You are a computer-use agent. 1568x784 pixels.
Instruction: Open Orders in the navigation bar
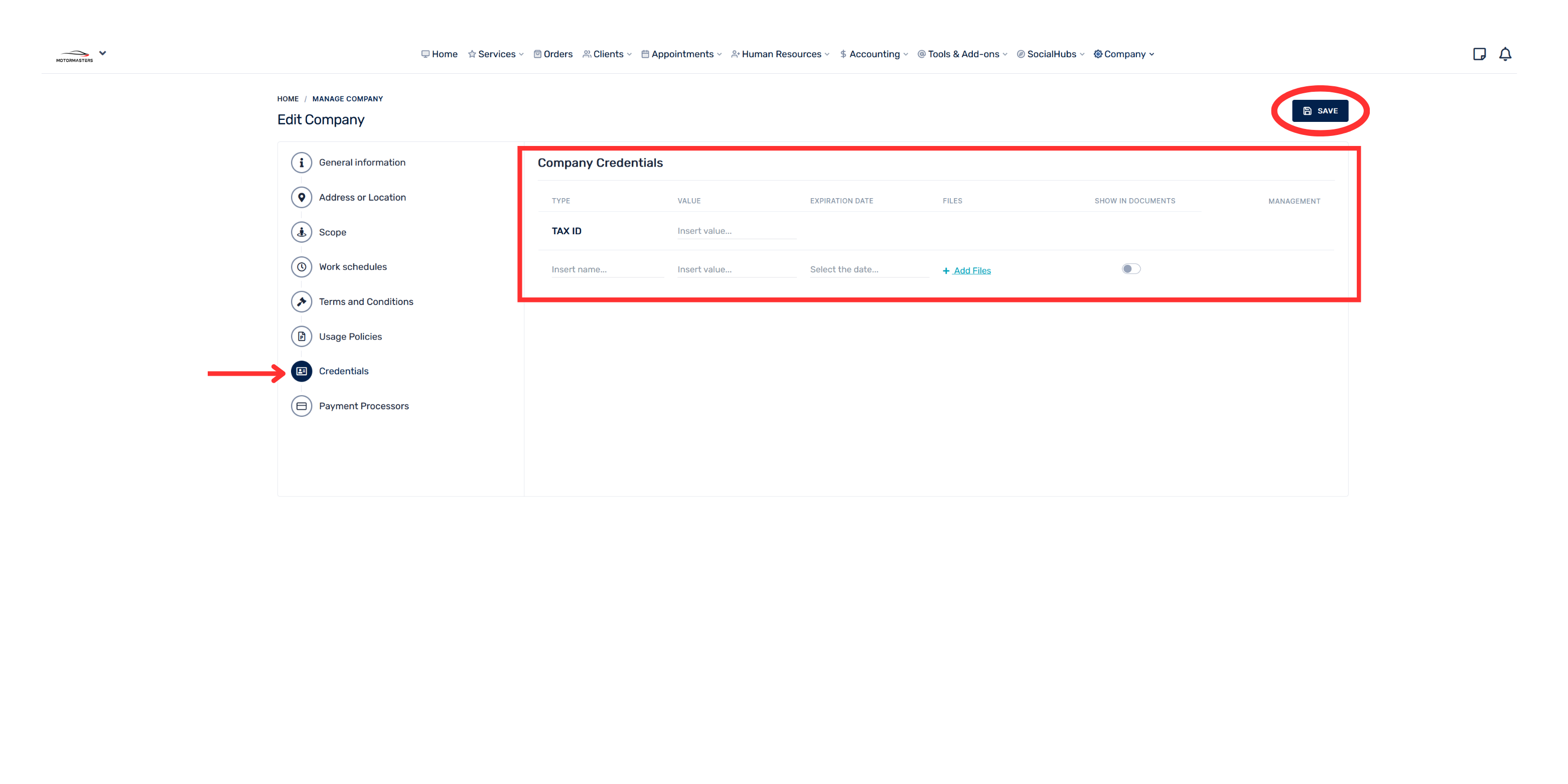[553, 54]
